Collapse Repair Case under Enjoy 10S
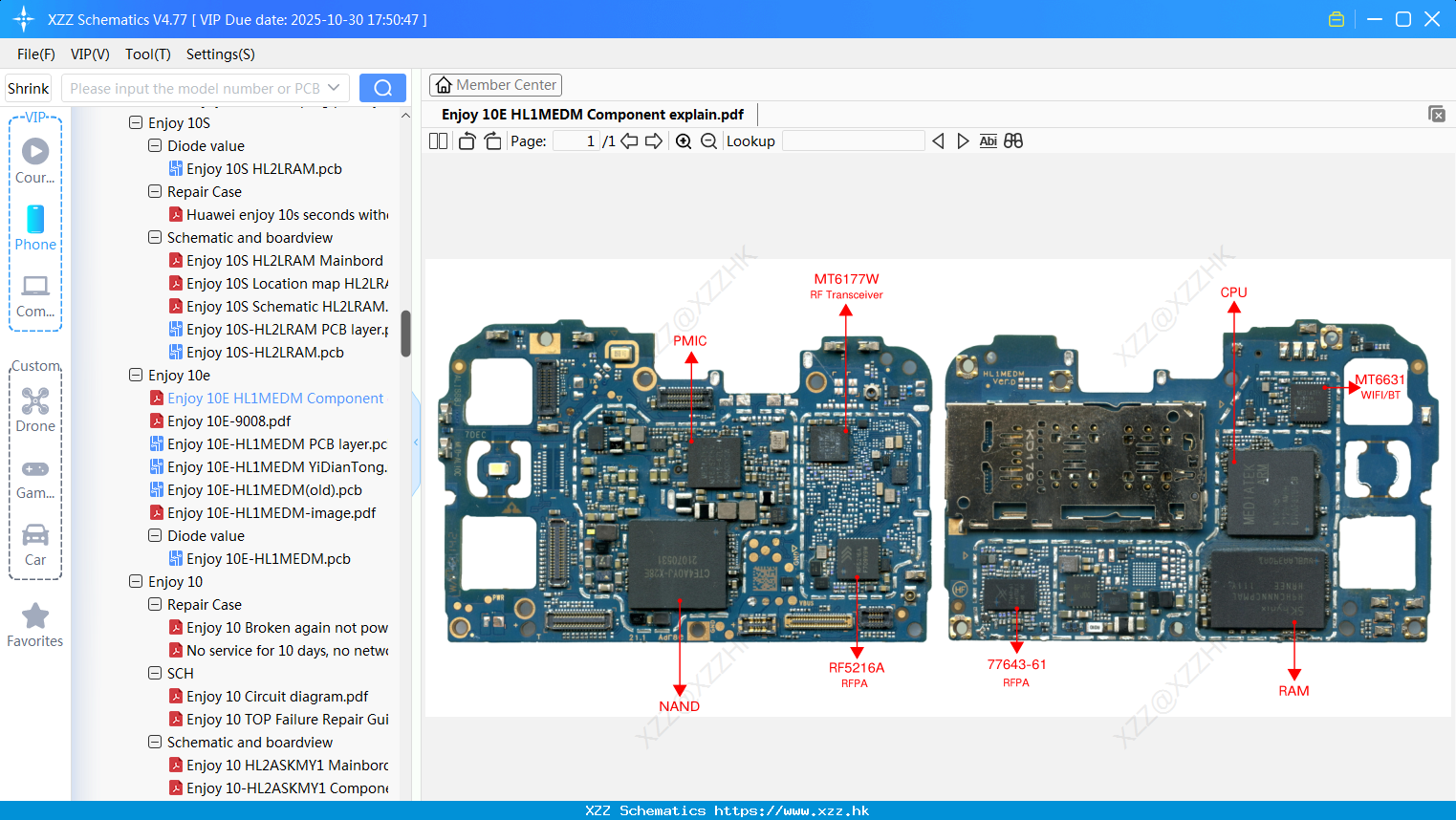1456x820 pixels. [x=155, y=191]
